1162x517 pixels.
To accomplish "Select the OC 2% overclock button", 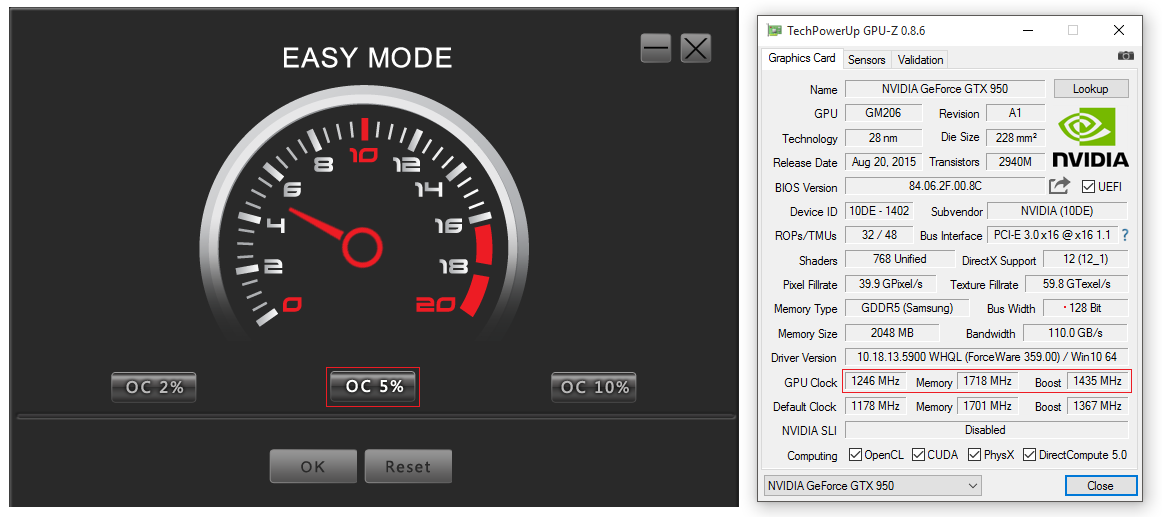I will (x=153, y=387).
